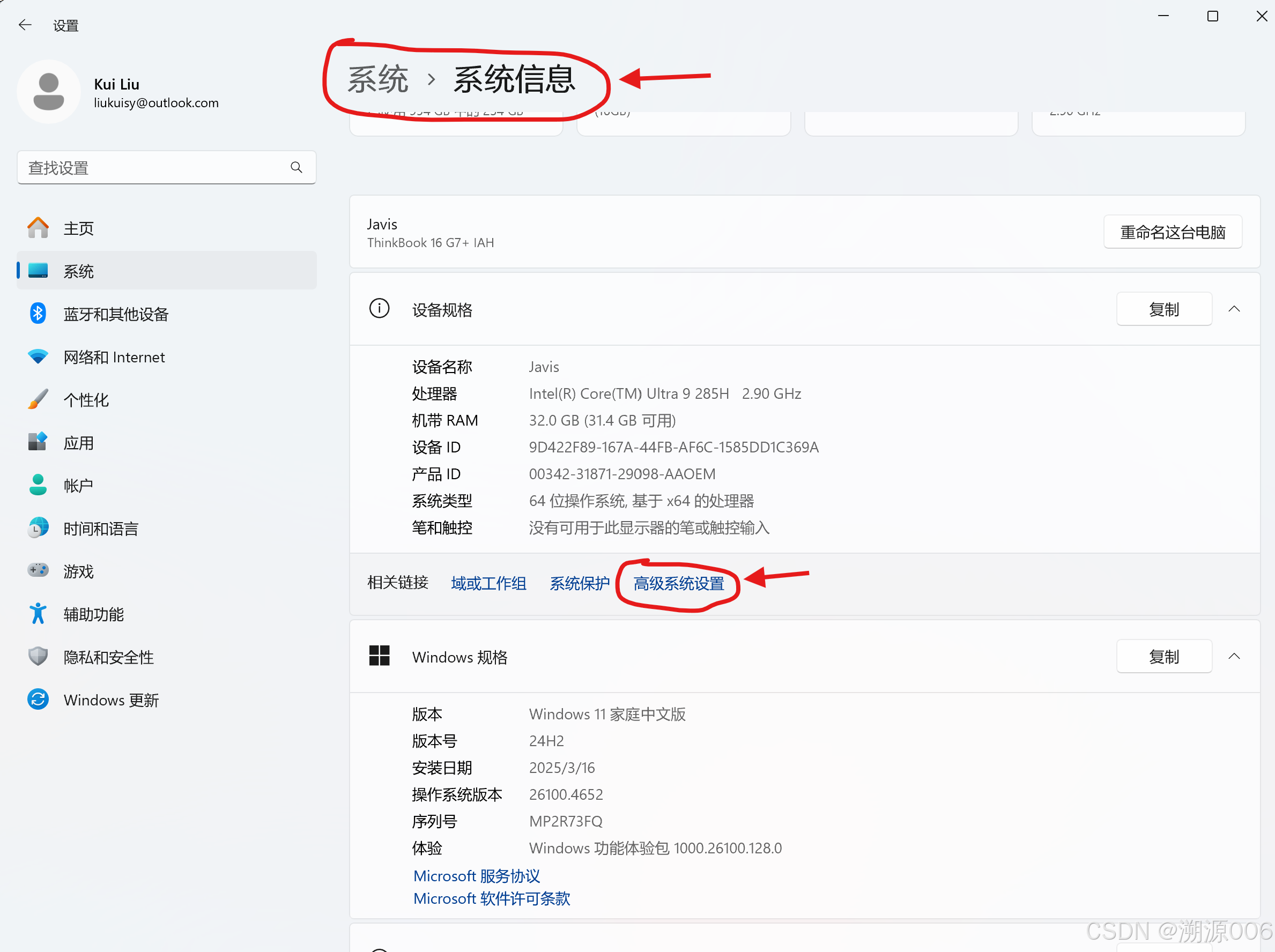
Task: Click the version number 24H2
Action: pos(546,740)
